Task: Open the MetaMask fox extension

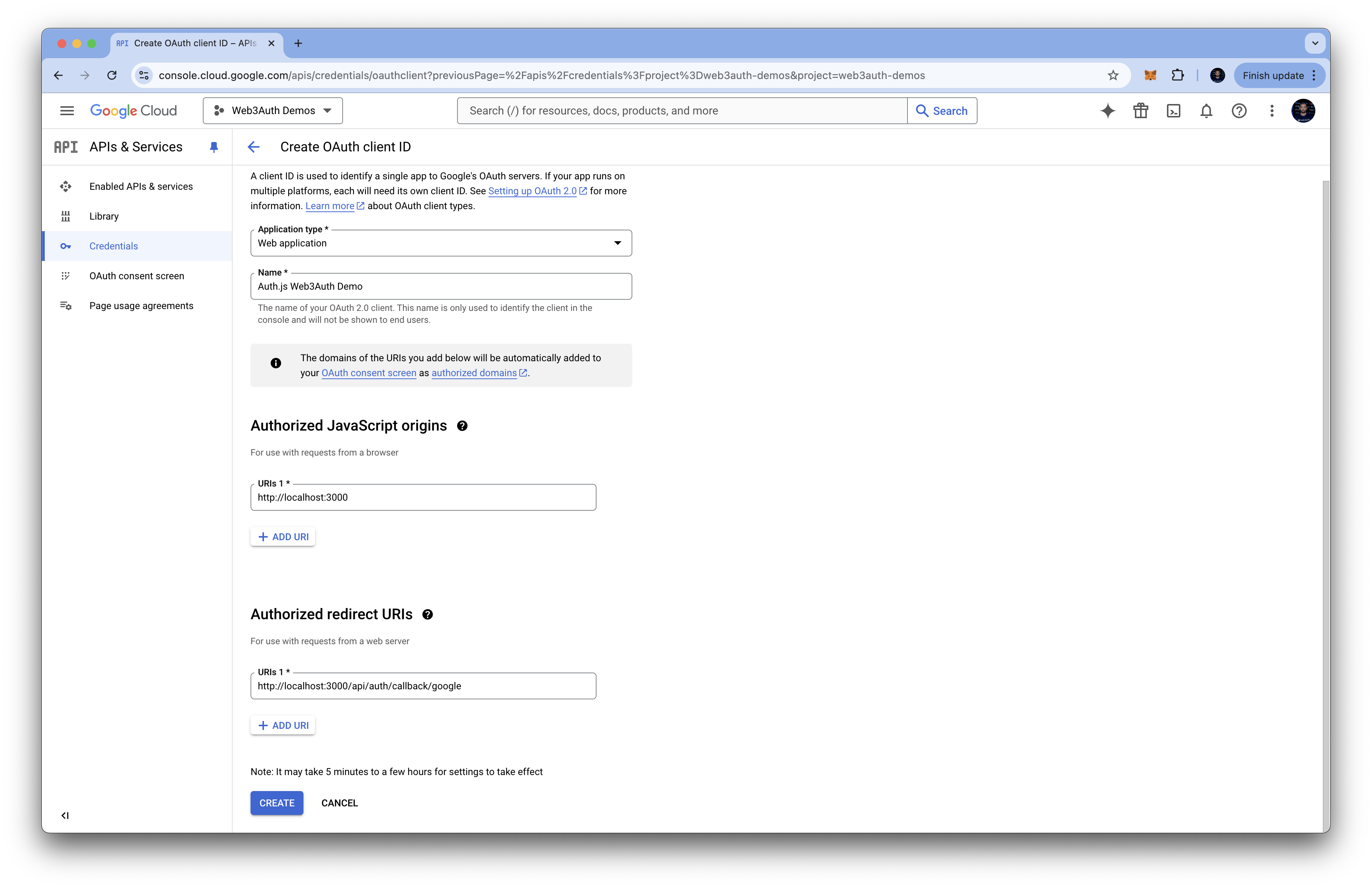Action: pos(1150,75)
